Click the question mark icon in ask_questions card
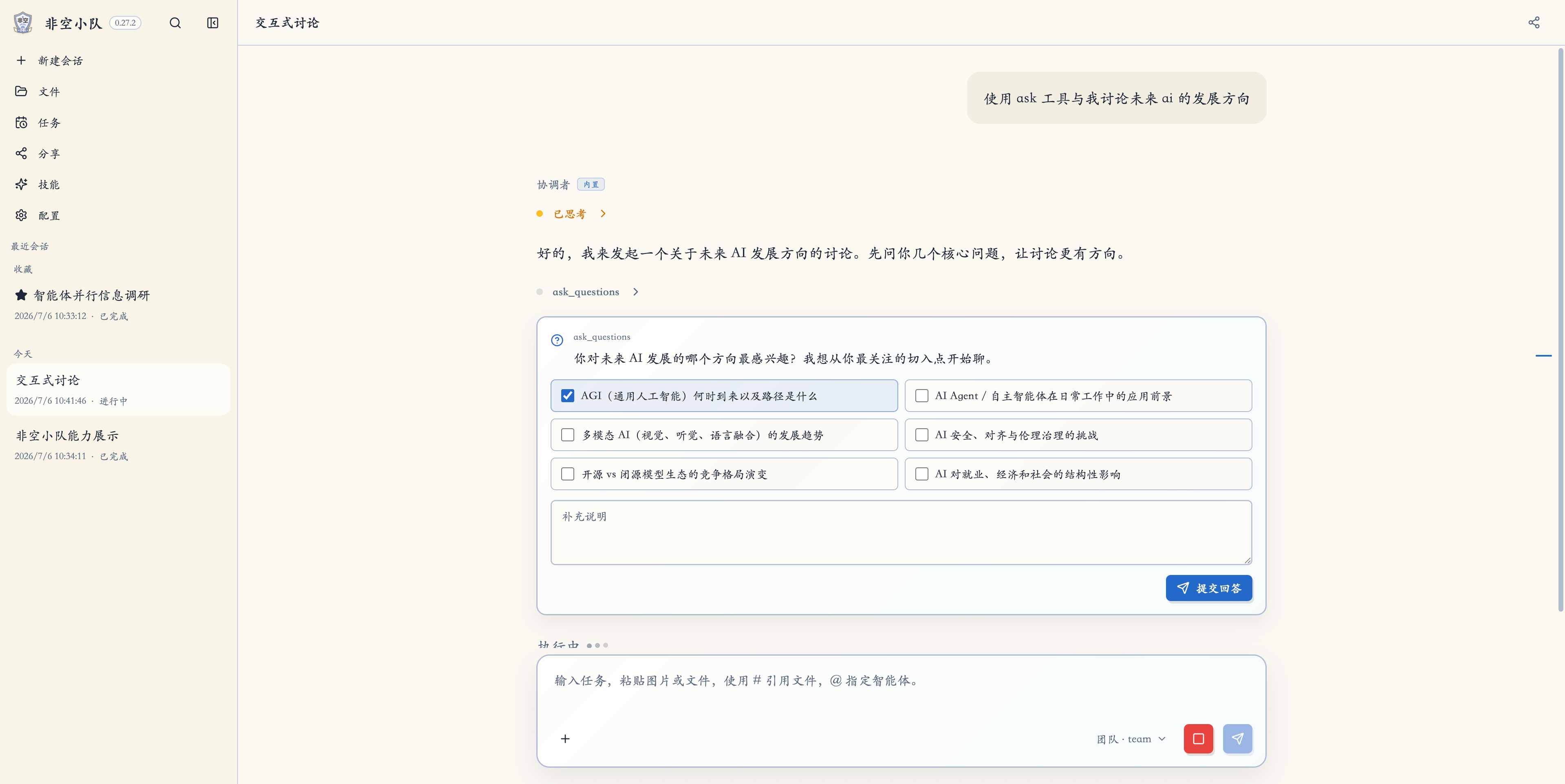 tap(557, 340)
